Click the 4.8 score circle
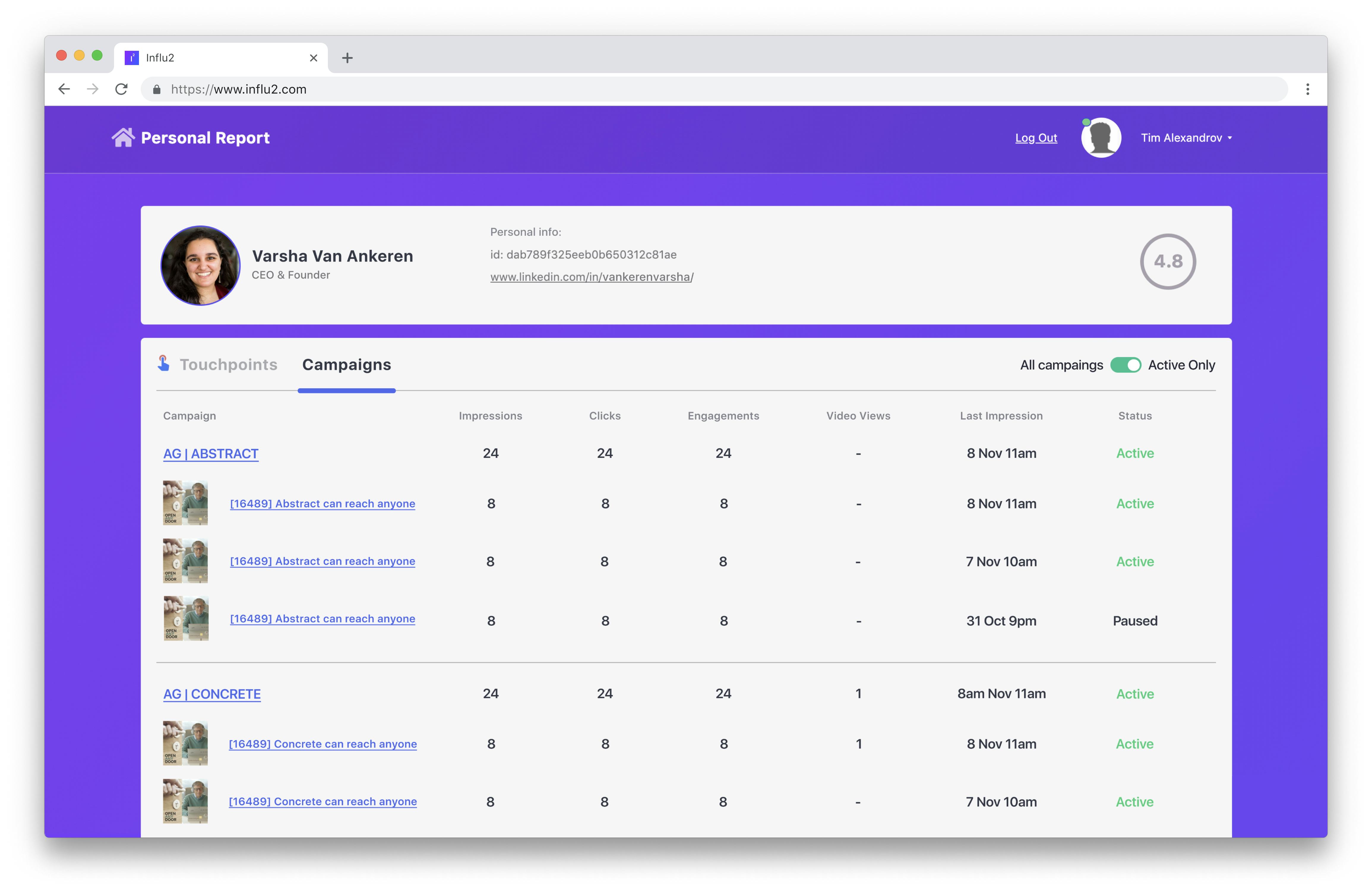 (1168, 261)
